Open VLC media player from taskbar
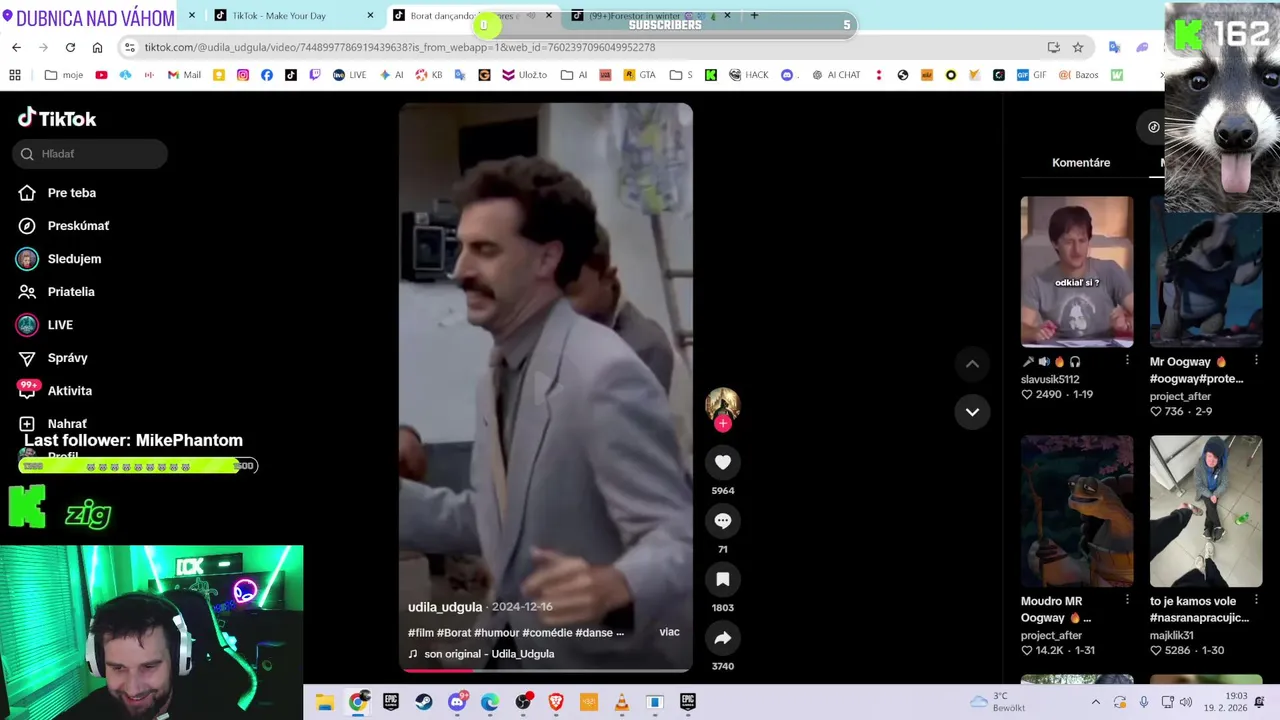This screenshot has height=720, width=1280. coord(621,702)
